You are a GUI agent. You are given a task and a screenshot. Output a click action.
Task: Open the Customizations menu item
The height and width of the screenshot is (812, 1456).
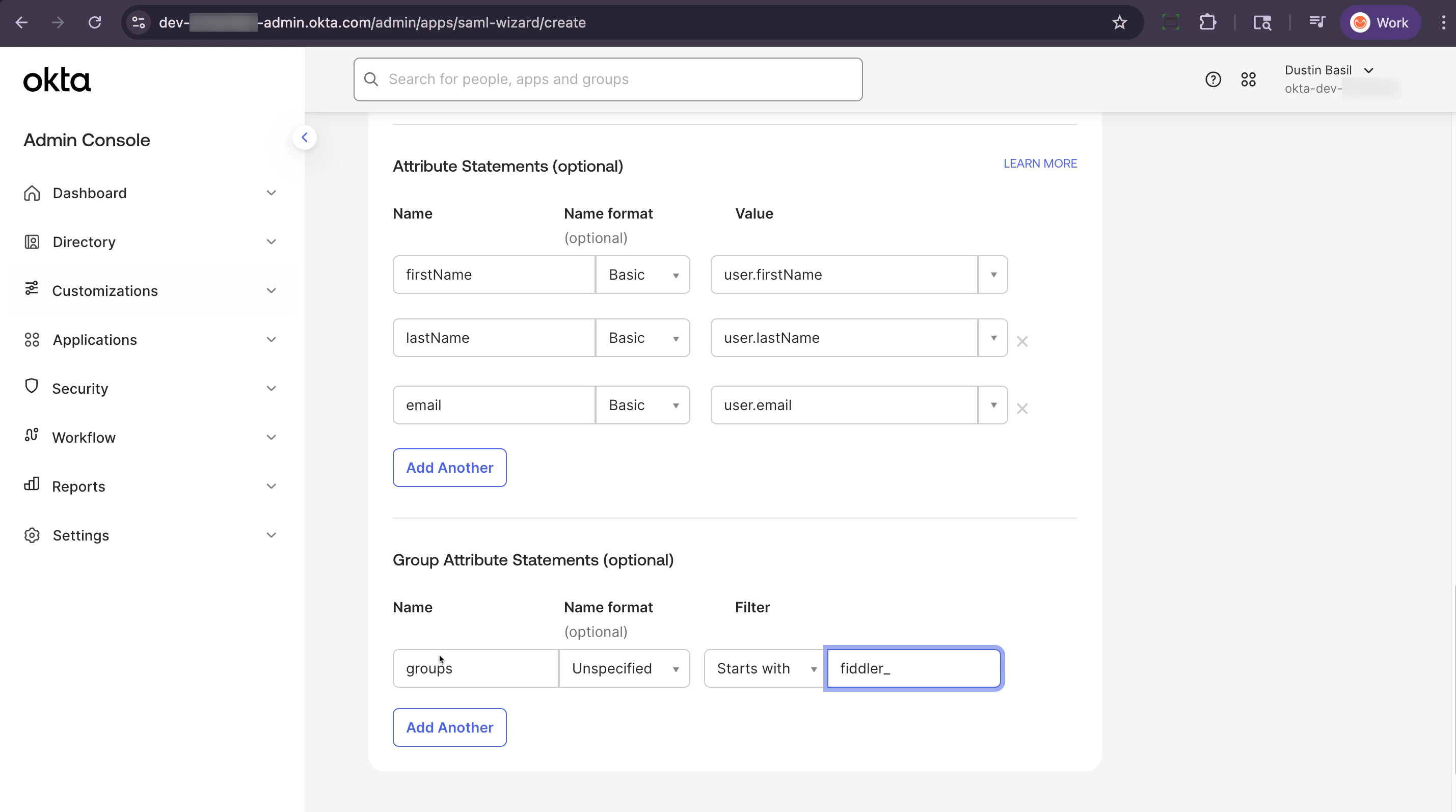[x=151, y=290]
